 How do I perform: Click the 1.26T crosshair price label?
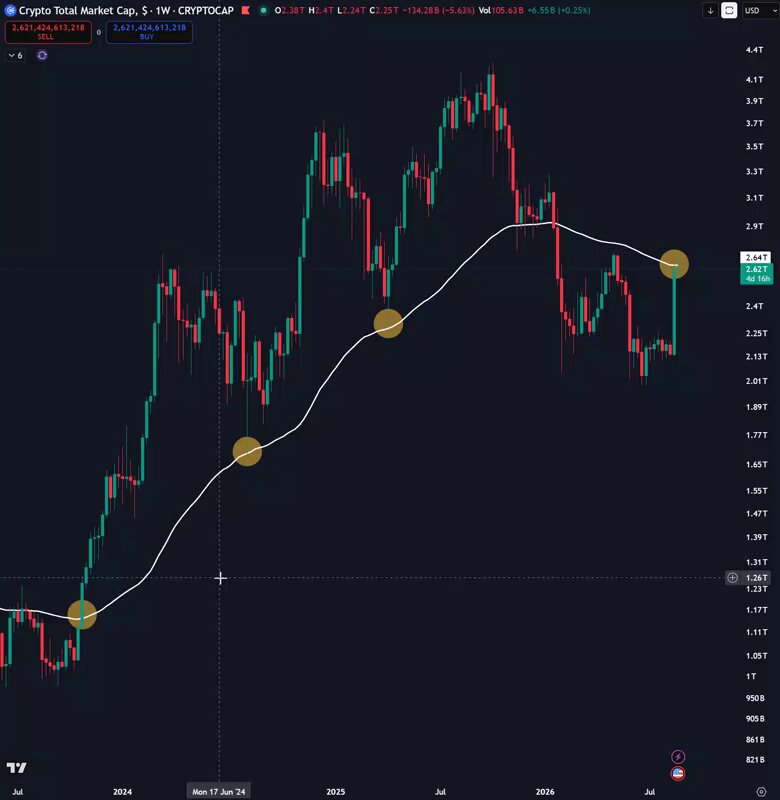click(x=757, y=578)
